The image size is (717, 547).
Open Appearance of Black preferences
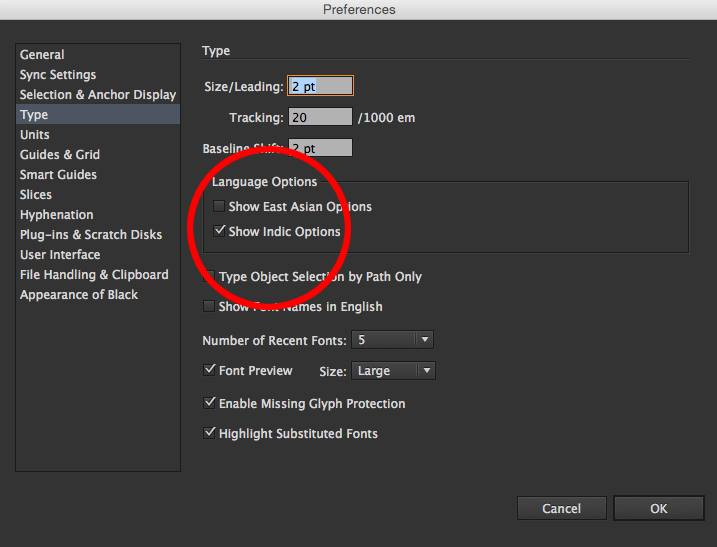tap(79, 295)
